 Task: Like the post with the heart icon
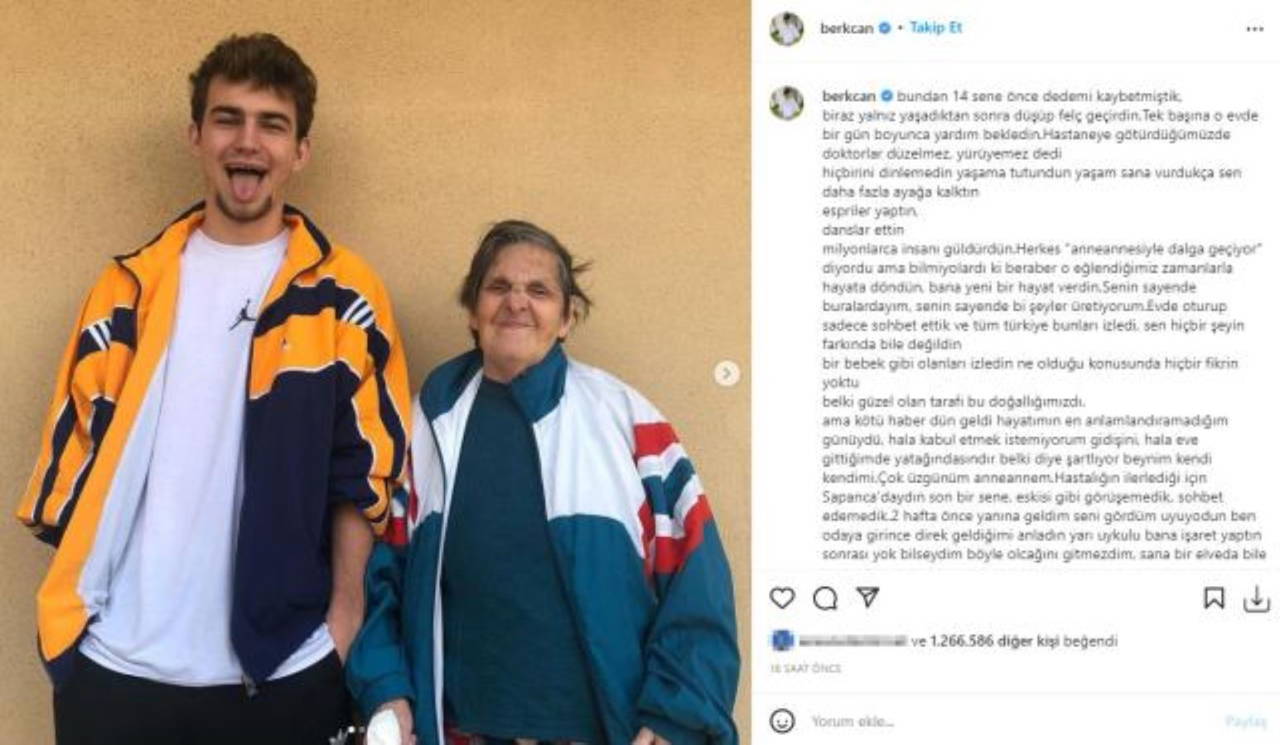tap(782, 598)
